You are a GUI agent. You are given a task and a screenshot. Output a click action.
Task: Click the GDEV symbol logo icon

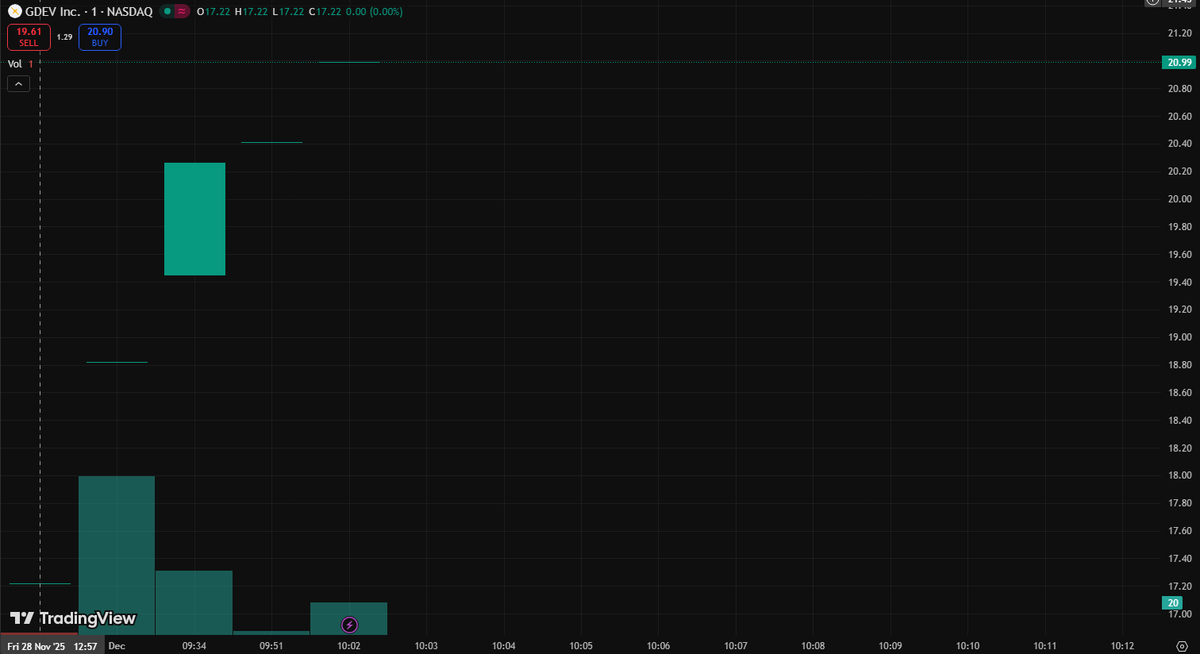[x=15, y=11]
